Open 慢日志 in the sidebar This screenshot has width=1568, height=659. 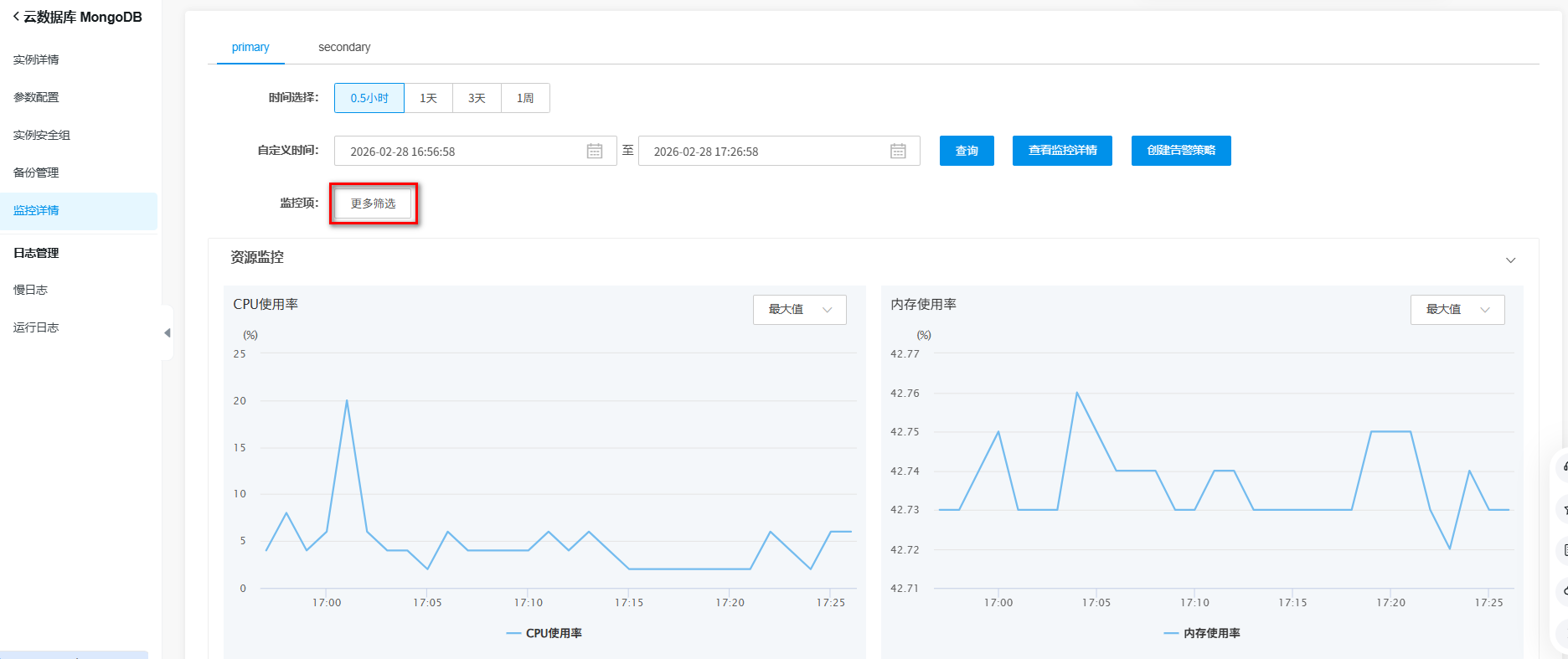pos(31,290)
